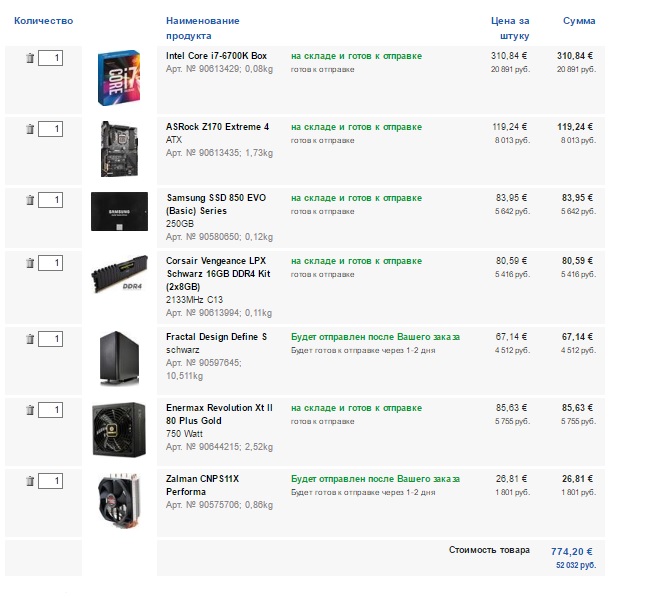Delete Fractal Design Define S from cart
663x597 pixels.
coord(30,339)
